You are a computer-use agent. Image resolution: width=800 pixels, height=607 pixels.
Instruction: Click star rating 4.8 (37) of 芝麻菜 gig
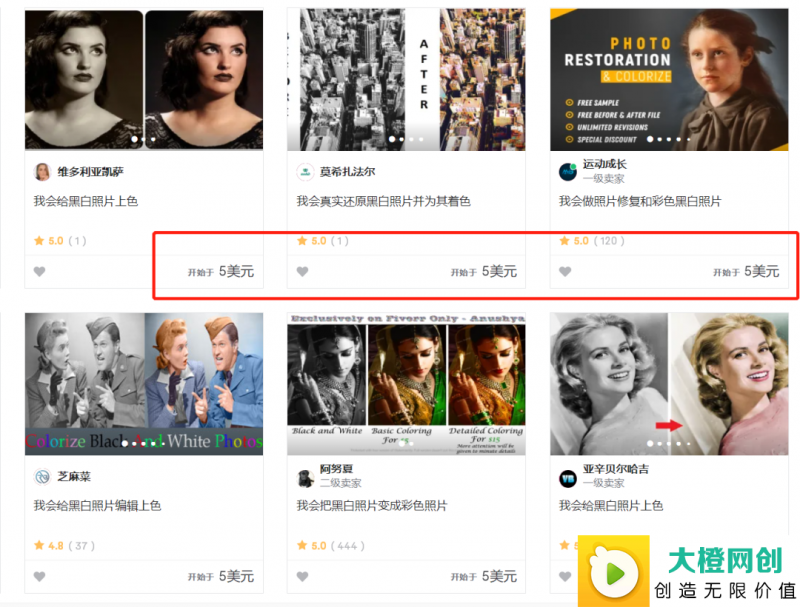(64, 546)
